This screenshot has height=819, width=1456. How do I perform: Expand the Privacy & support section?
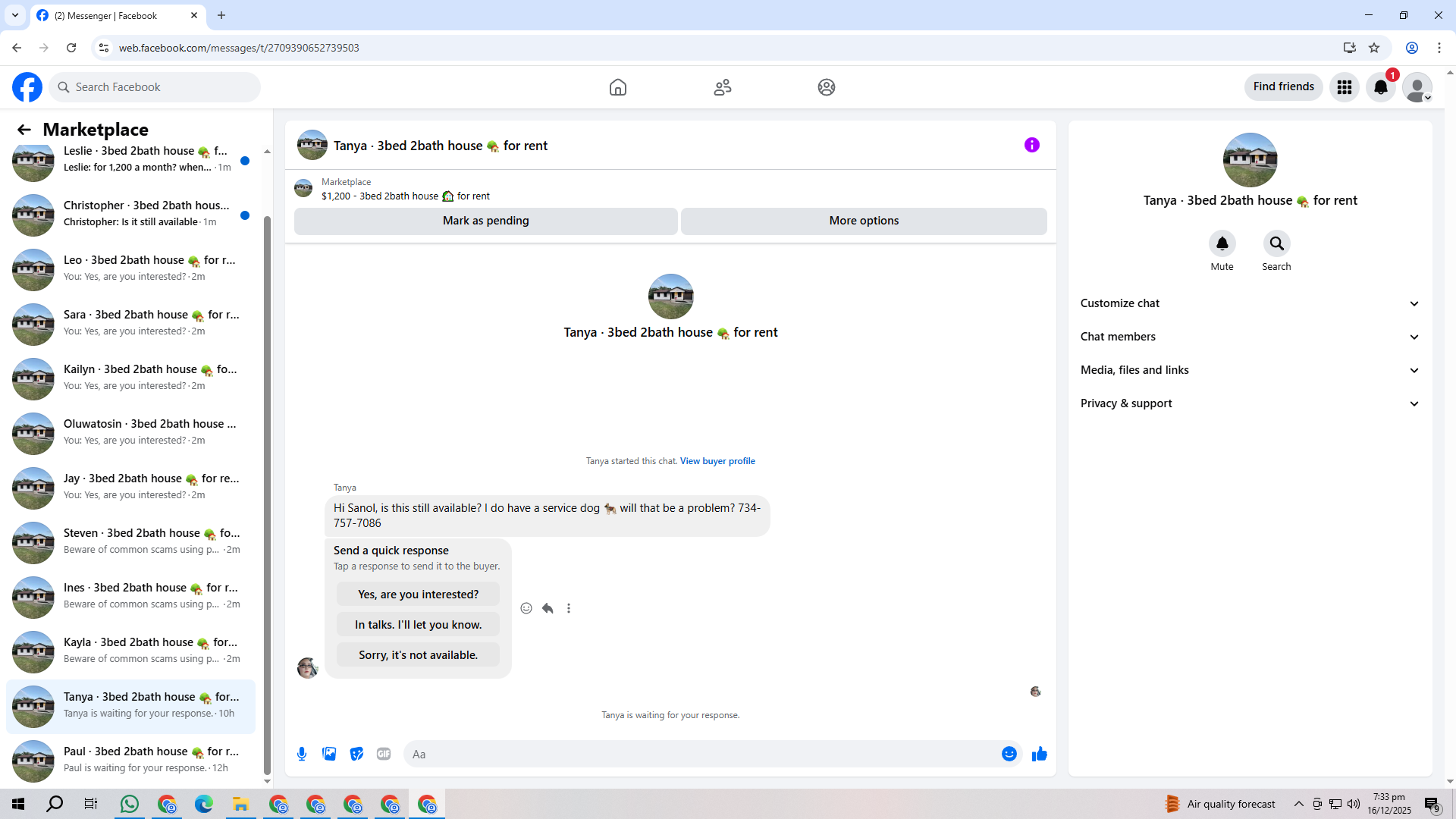1250,403
